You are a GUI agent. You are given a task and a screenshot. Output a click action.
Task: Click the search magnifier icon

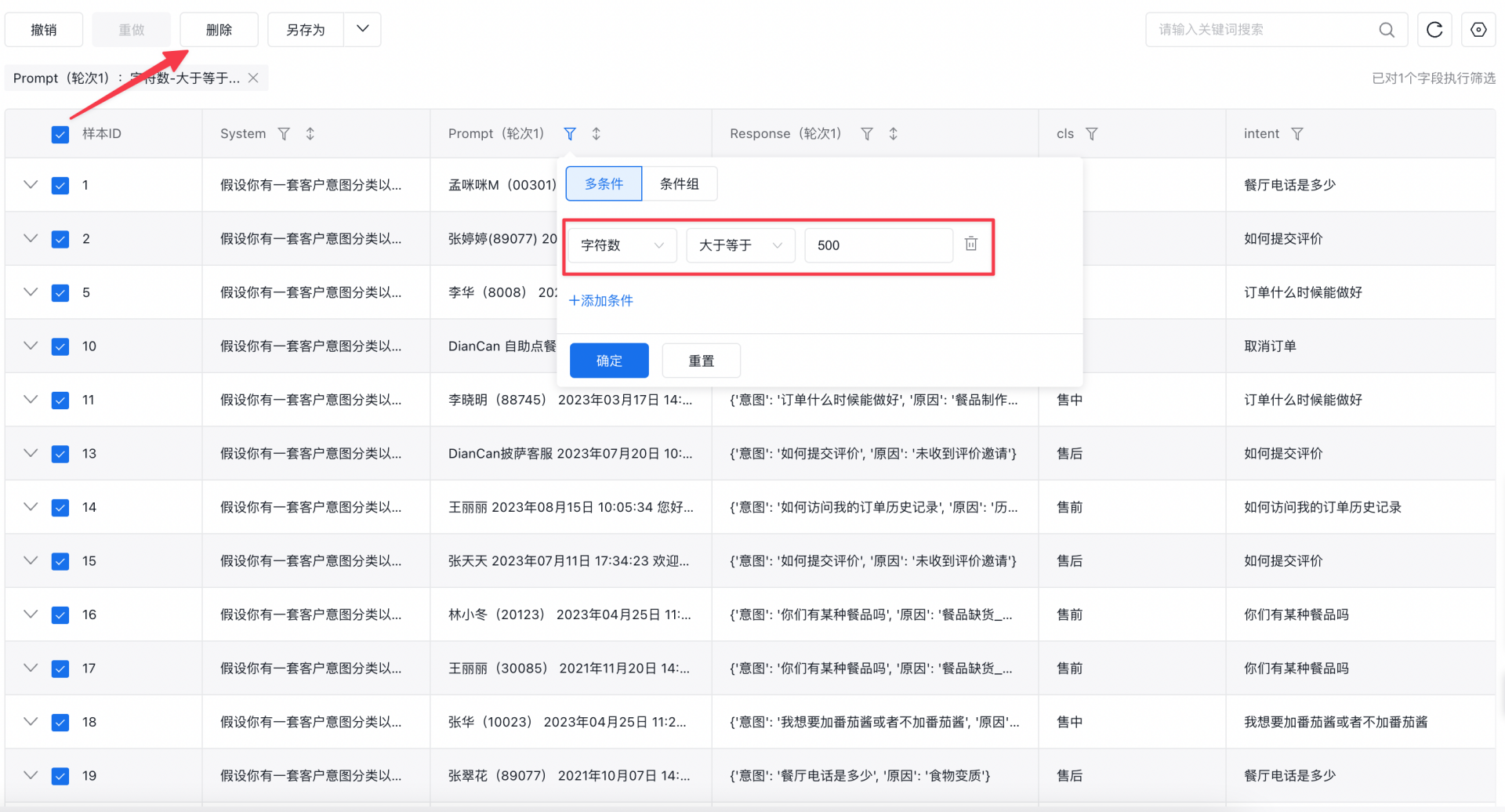(x=1387, y=30)
